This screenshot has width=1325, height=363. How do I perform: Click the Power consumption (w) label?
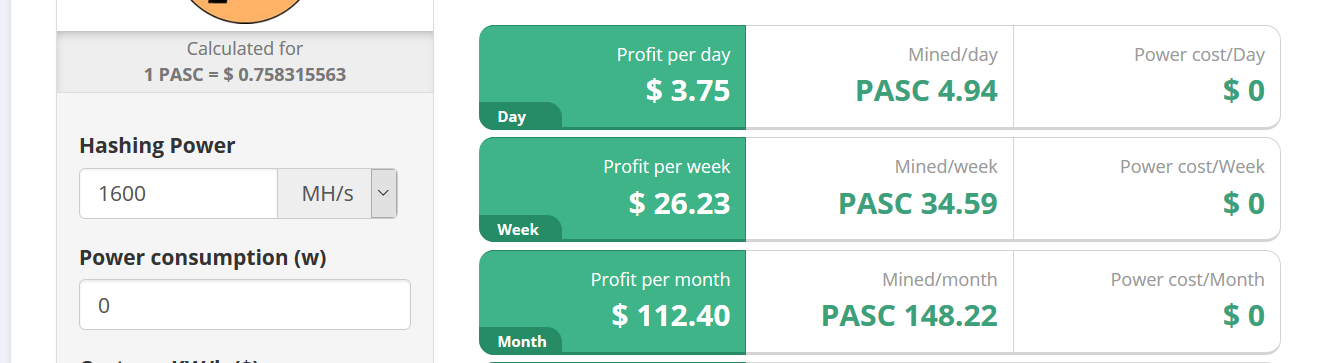(203, 258)
